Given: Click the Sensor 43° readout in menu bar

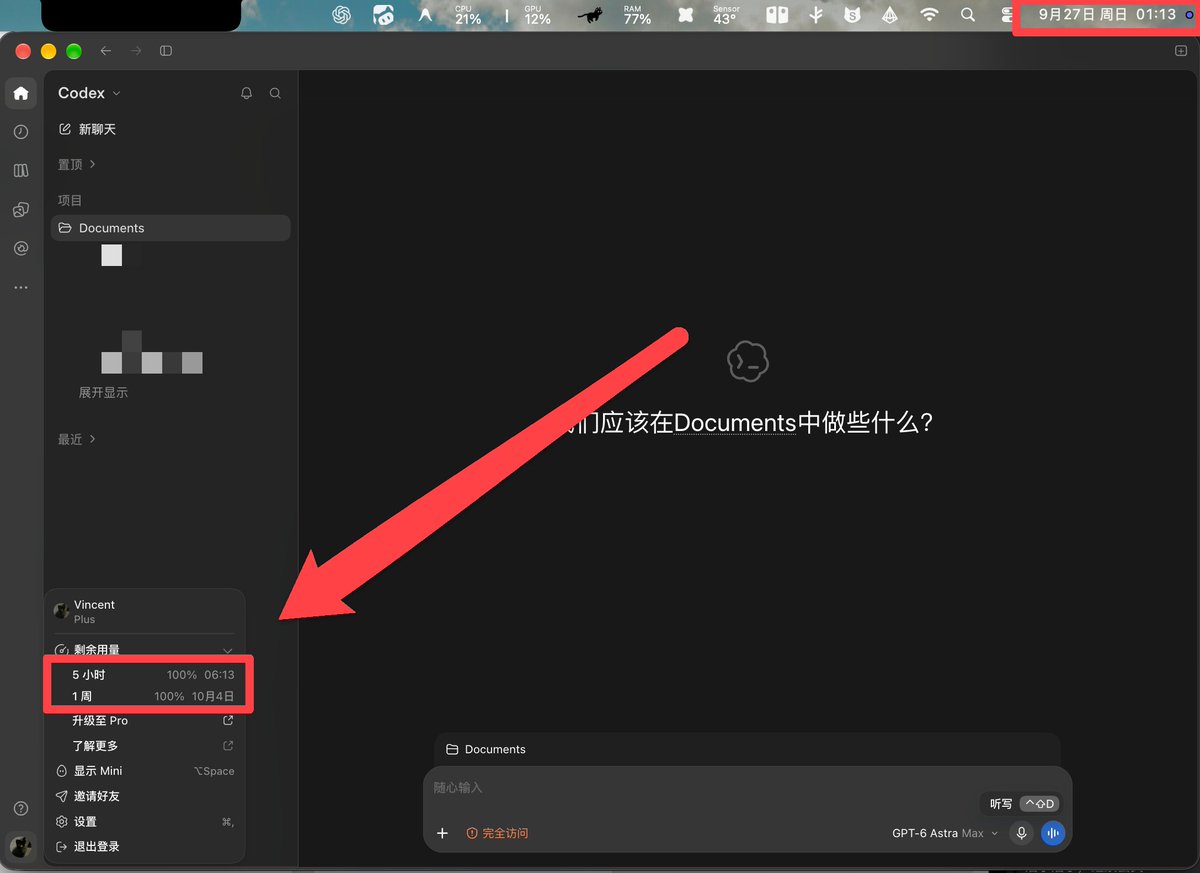Looking at the screenshot, I should point(726,15).
